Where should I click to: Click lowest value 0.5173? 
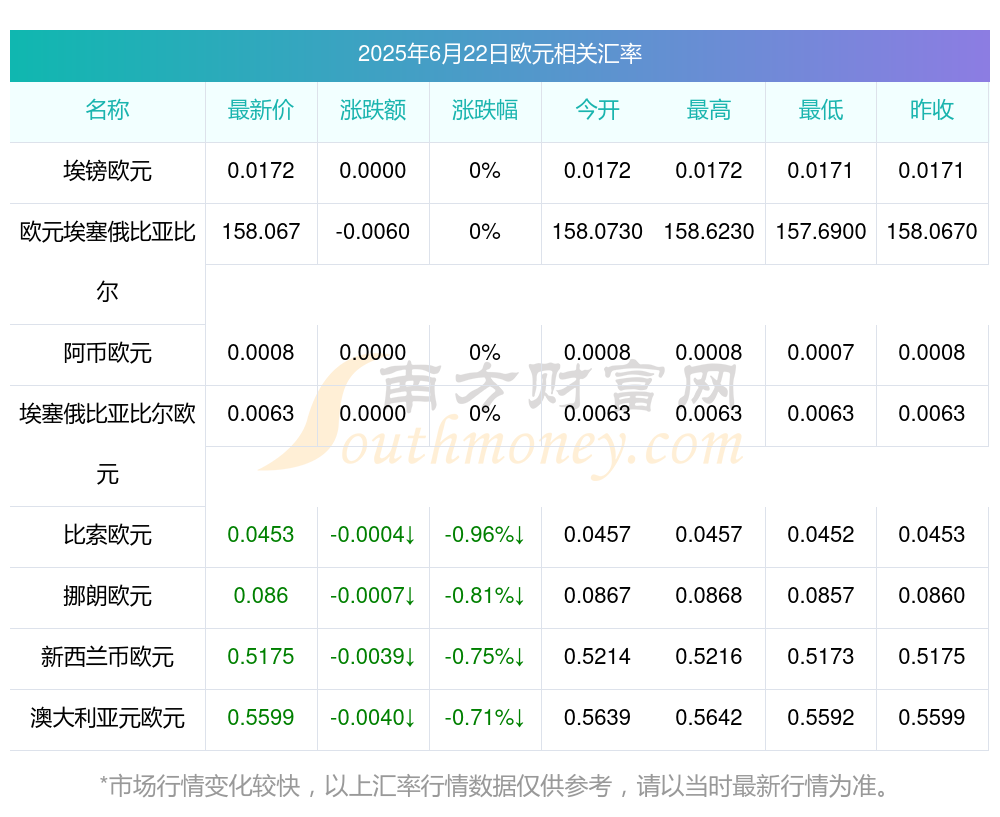point(821,656)
